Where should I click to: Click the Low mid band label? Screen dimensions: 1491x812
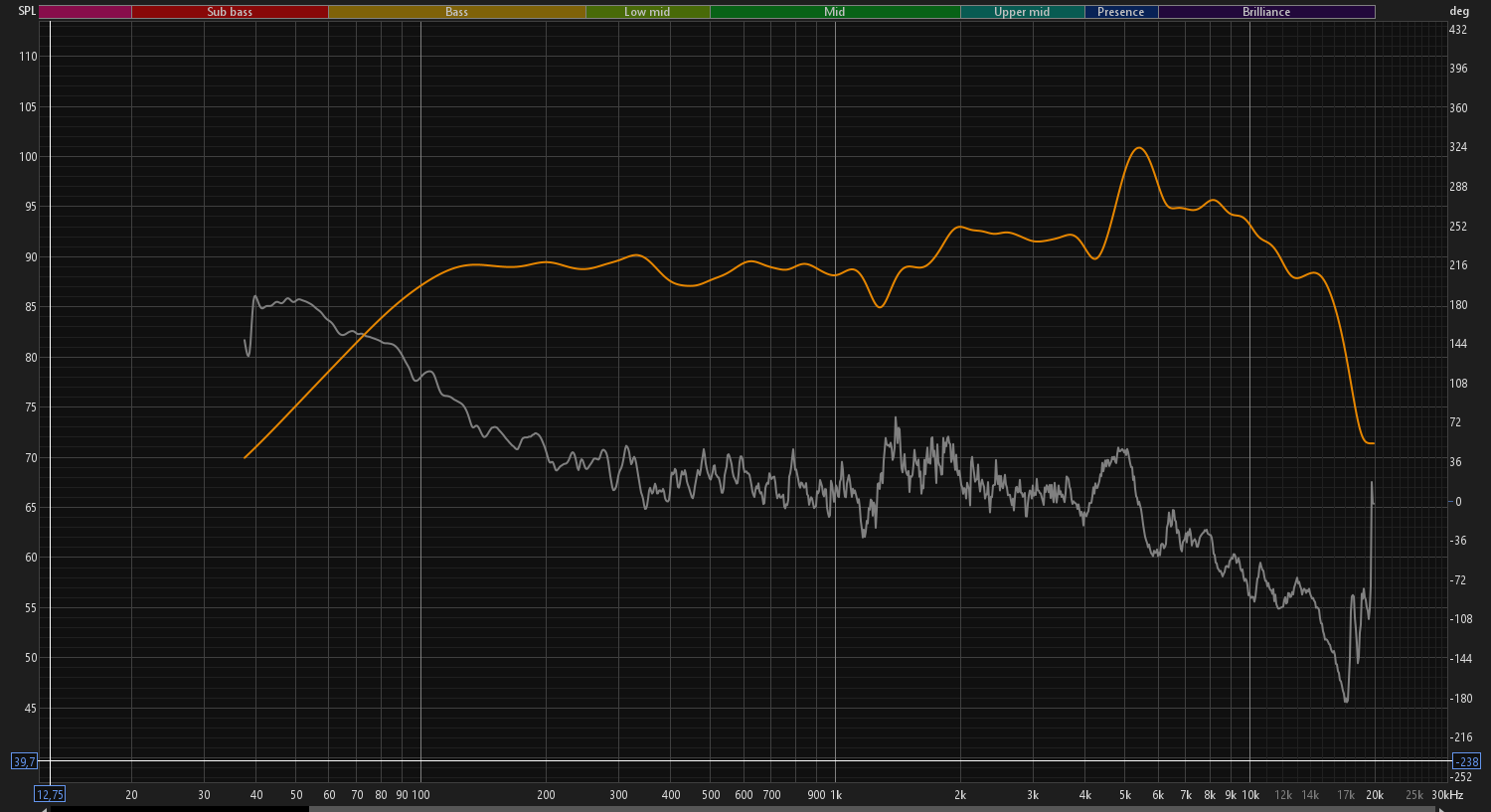[x=648, y=12]
